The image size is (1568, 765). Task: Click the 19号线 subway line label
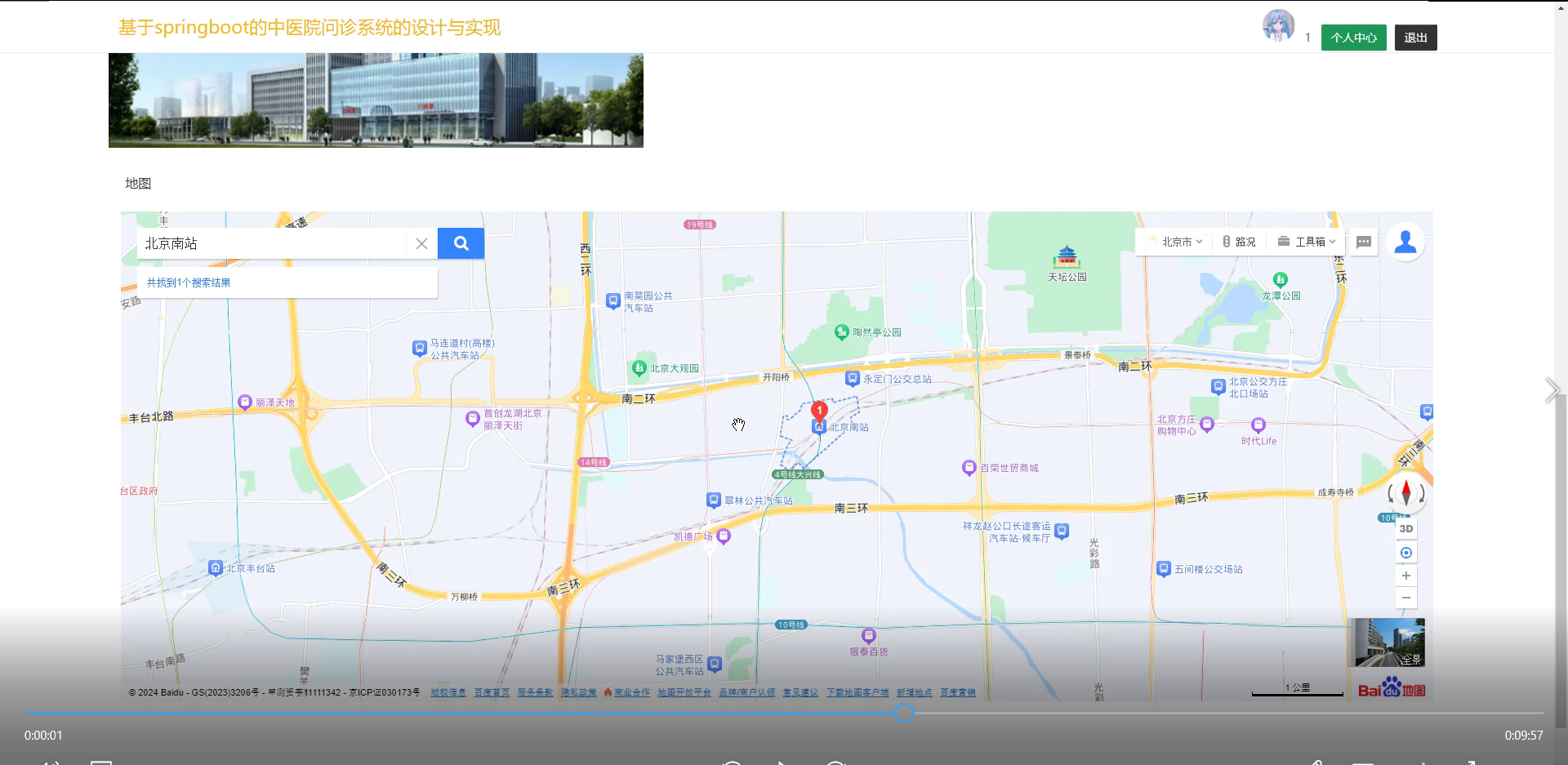700,225
